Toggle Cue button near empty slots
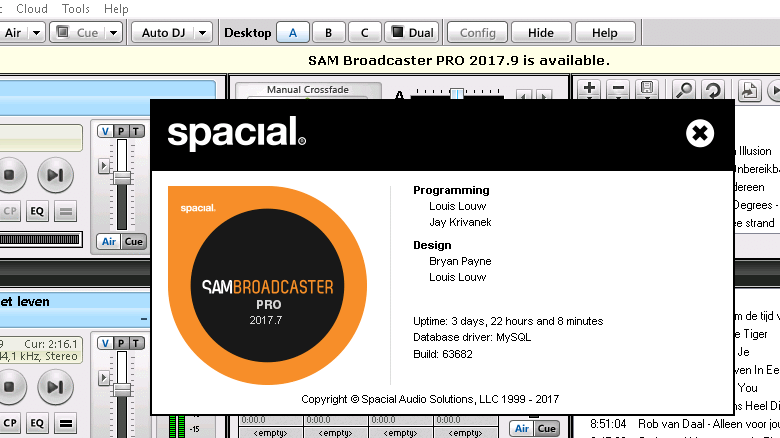This screenshot has height=438, width=780. (x=547, y=429)
